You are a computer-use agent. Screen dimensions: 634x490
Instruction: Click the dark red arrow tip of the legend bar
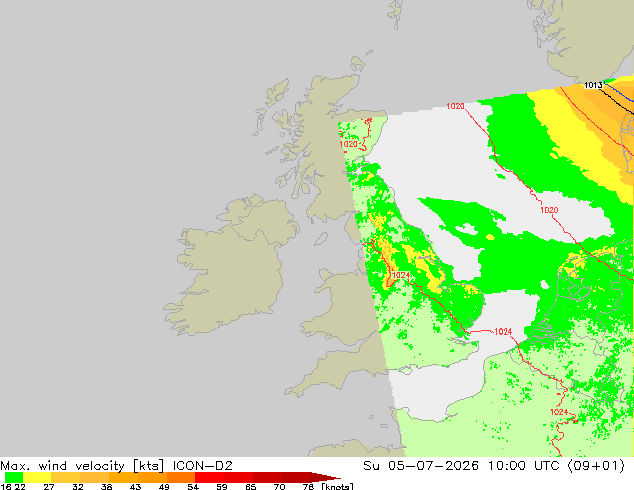(326, 477)
